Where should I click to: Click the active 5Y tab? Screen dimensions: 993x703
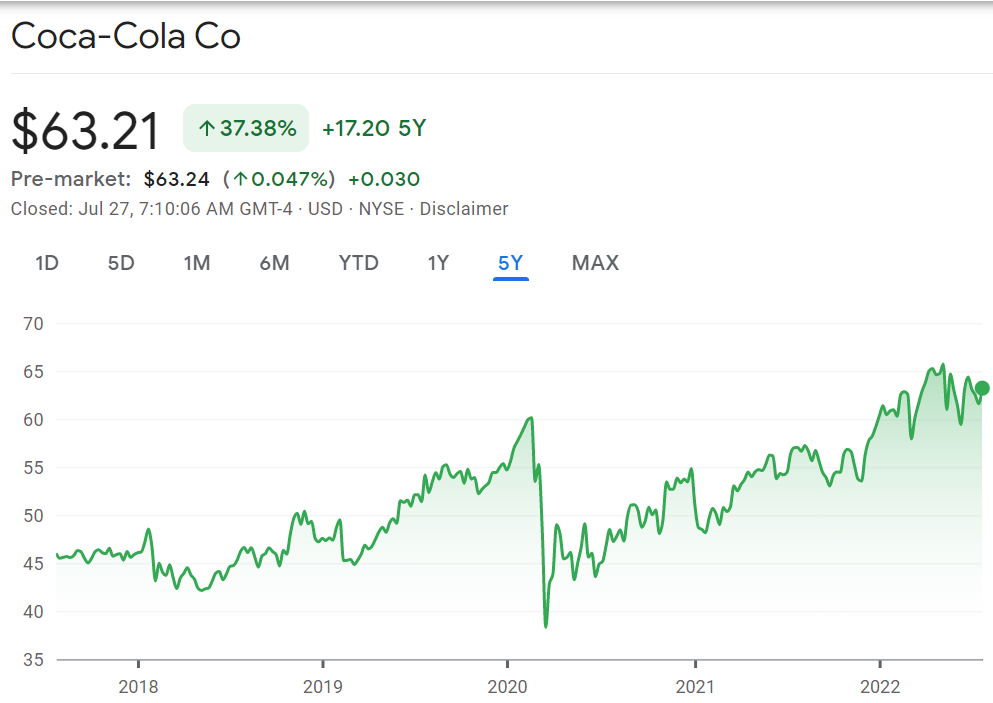click(x=510, y=263)
